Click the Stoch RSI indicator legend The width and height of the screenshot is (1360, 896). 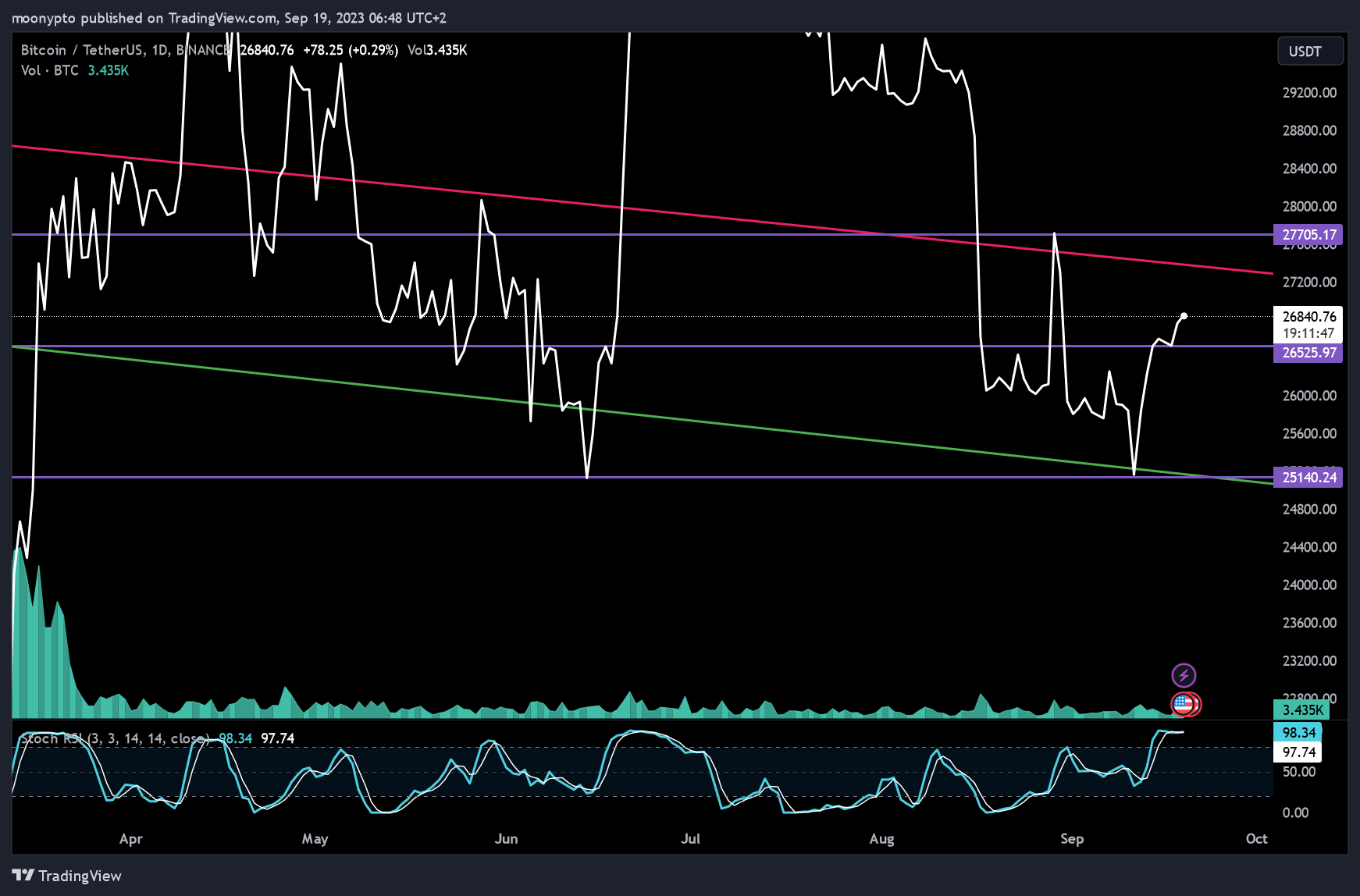coord(115,738)
